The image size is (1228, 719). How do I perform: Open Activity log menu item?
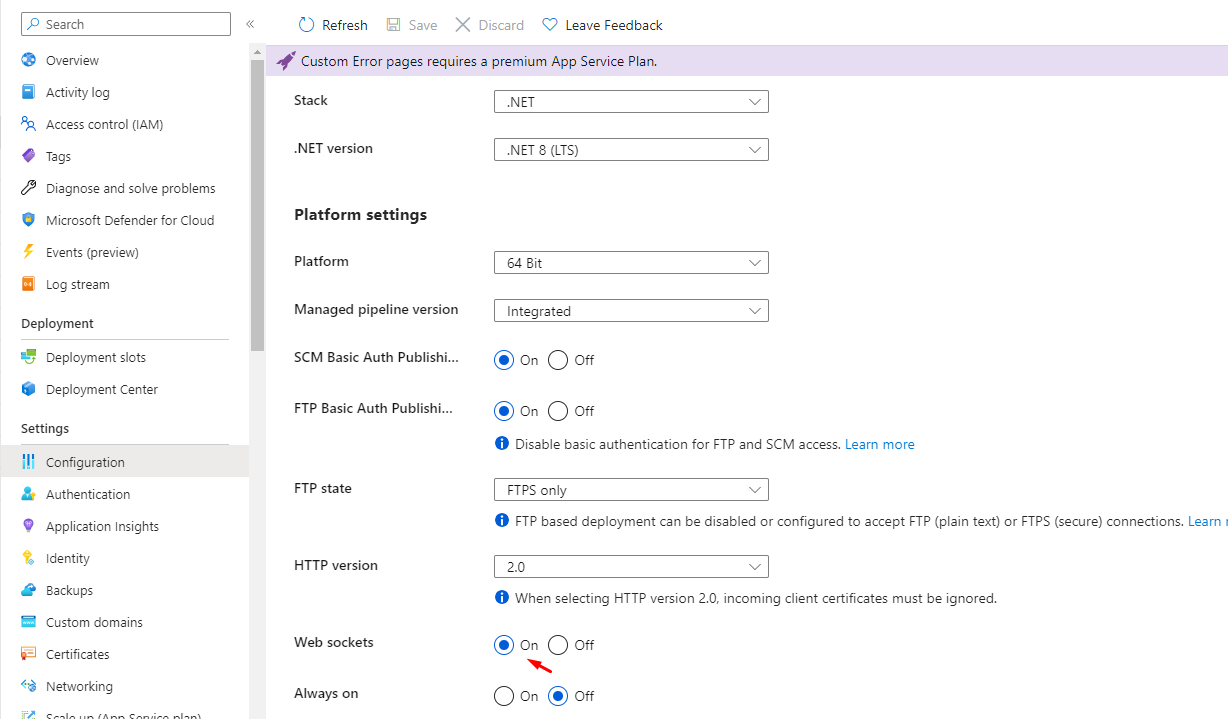(124, 92)
